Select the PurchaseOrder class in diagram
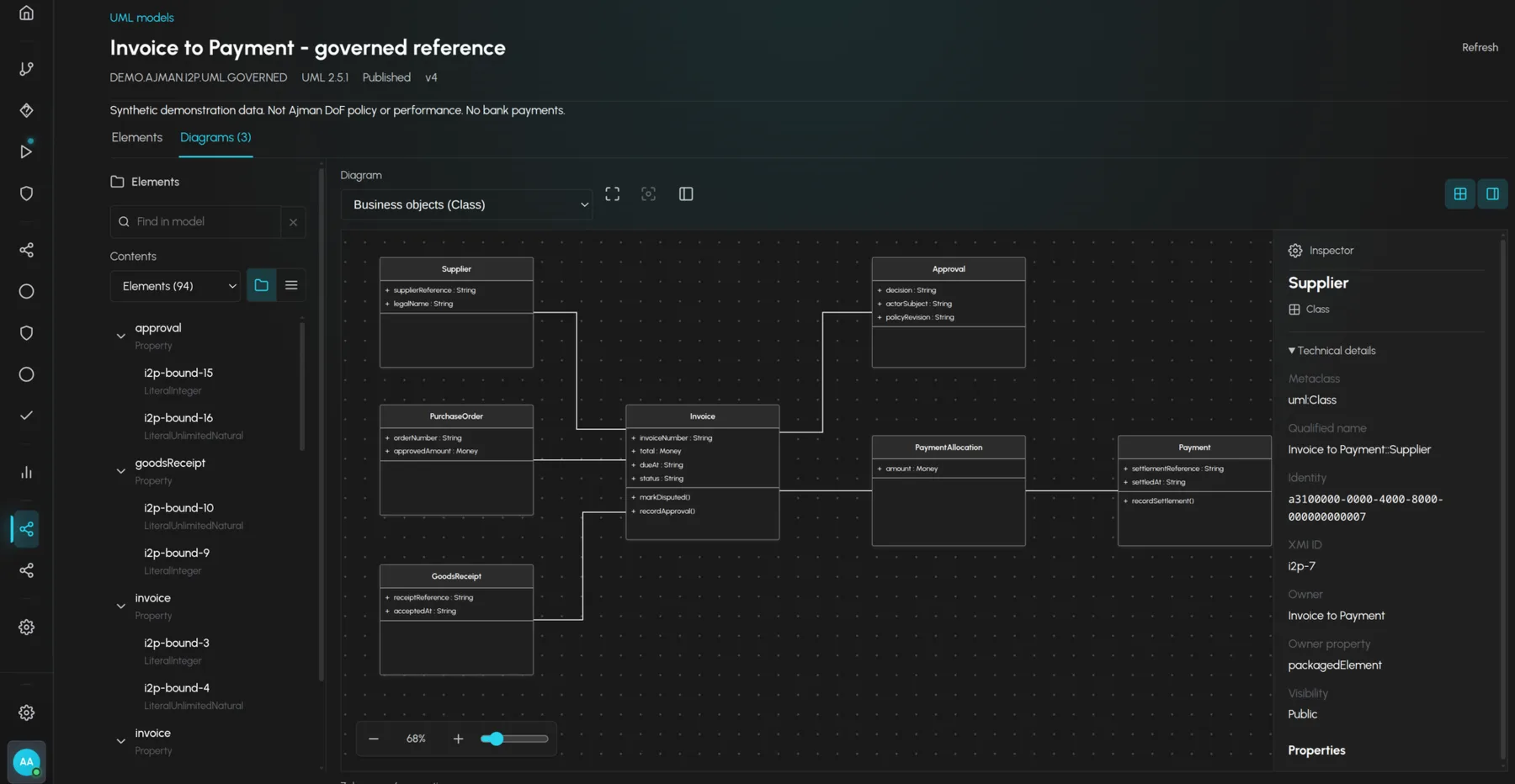This screenshot has height=784, width=1515. tap(456, 460)
